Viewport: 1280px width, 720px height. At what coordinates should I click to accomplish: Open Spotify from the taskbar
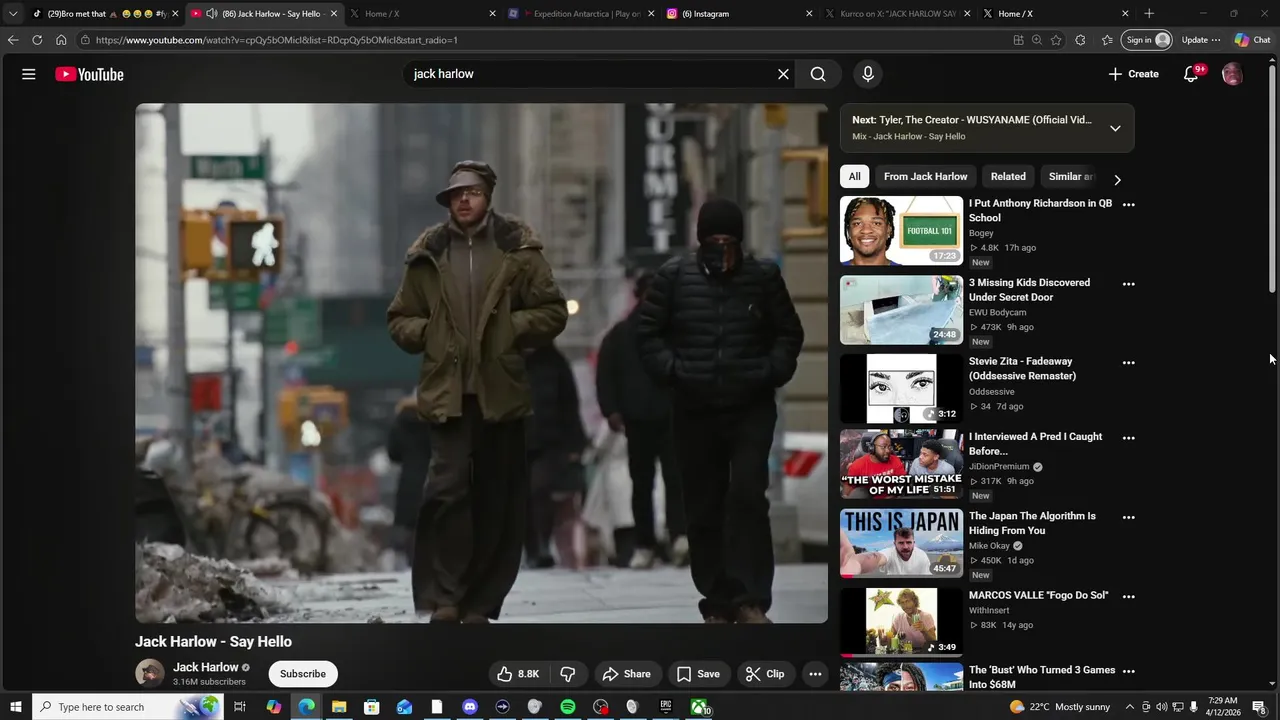pyautogui.click(x=568, y=707)
